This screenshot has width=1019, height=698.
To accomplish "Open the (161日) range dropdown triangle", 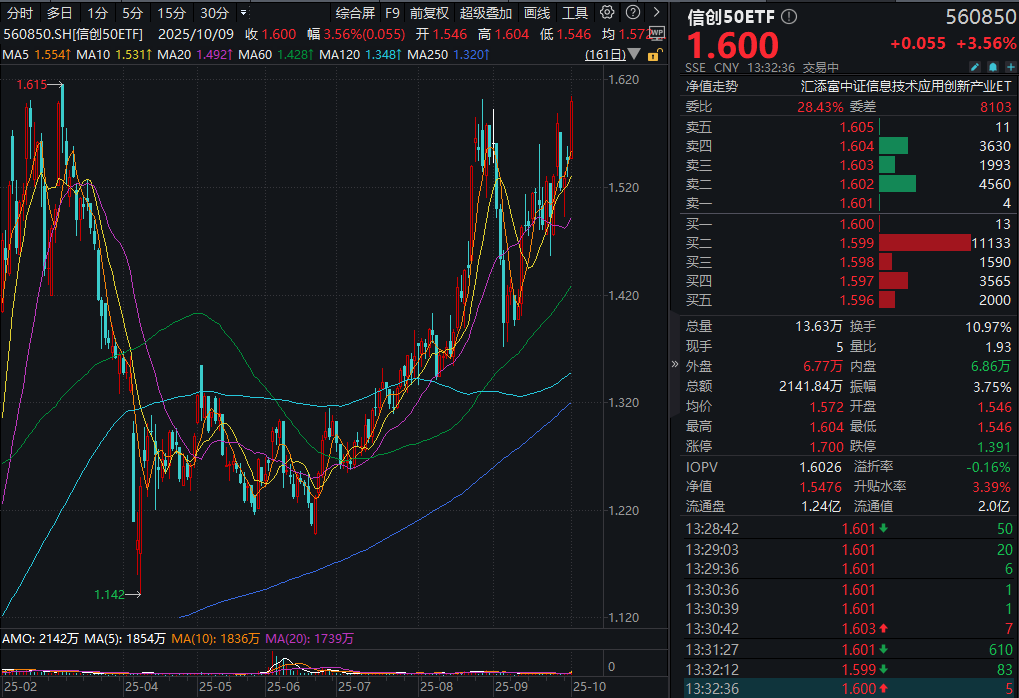I will [632, 53].
